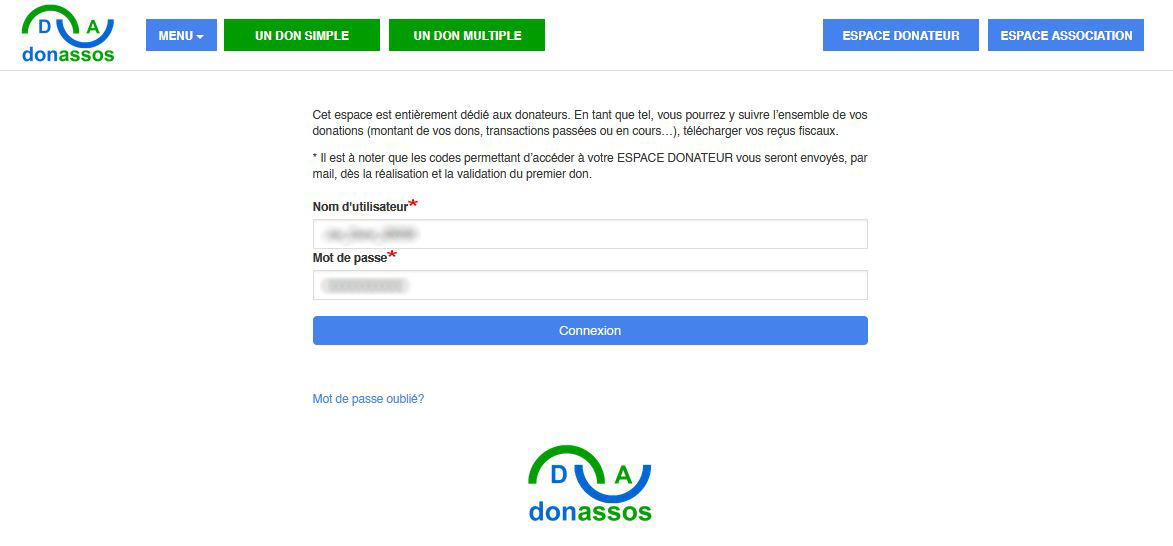Open ESPACE ASSOCIATION
The width and height of the screenshot is (1173, 546).
pyautogui.click(x=1066, y=35)
